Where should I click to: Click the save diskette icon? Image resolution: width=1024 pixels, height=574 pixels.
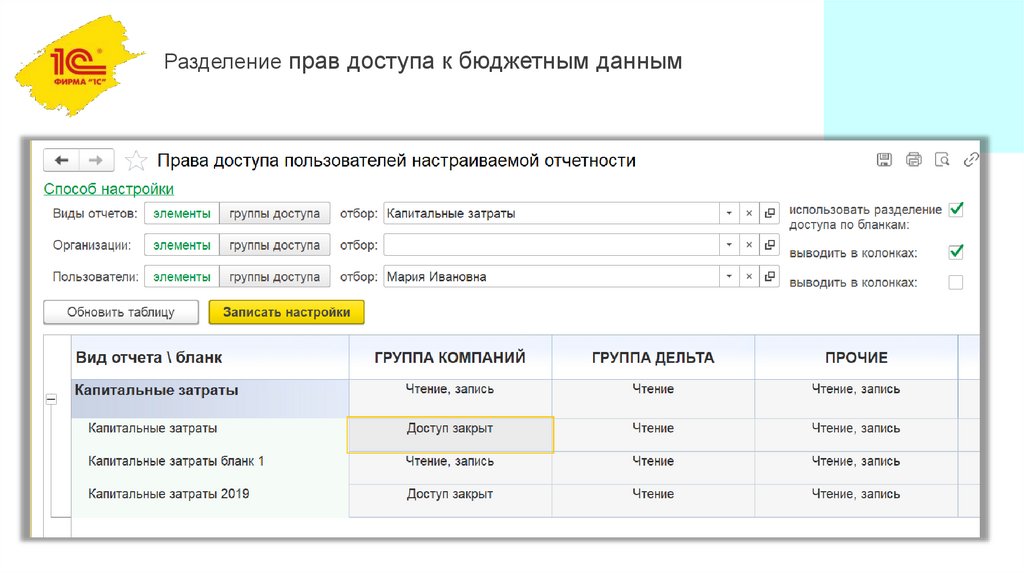tap(884, 160)
